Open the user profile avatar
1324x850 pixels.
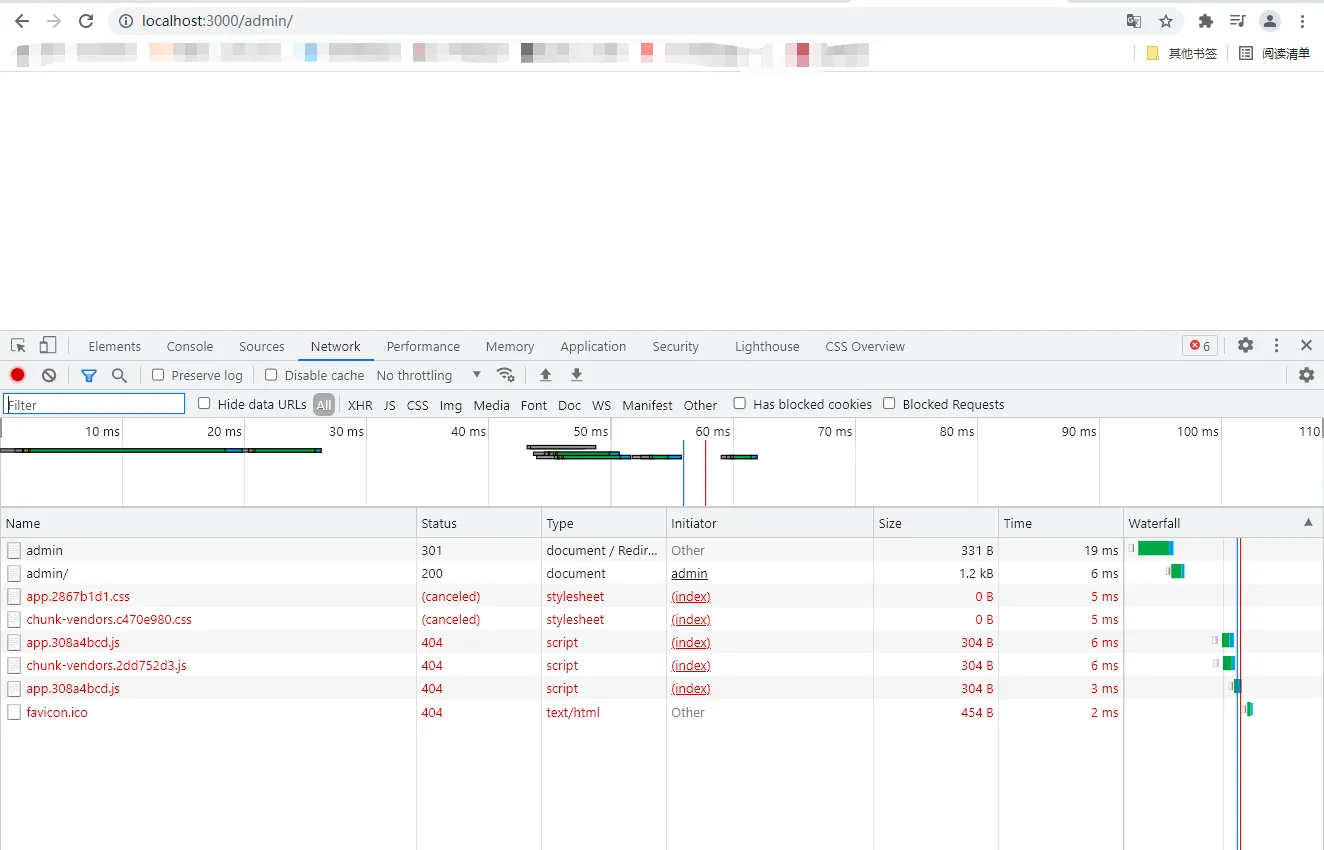[1270, 21]
